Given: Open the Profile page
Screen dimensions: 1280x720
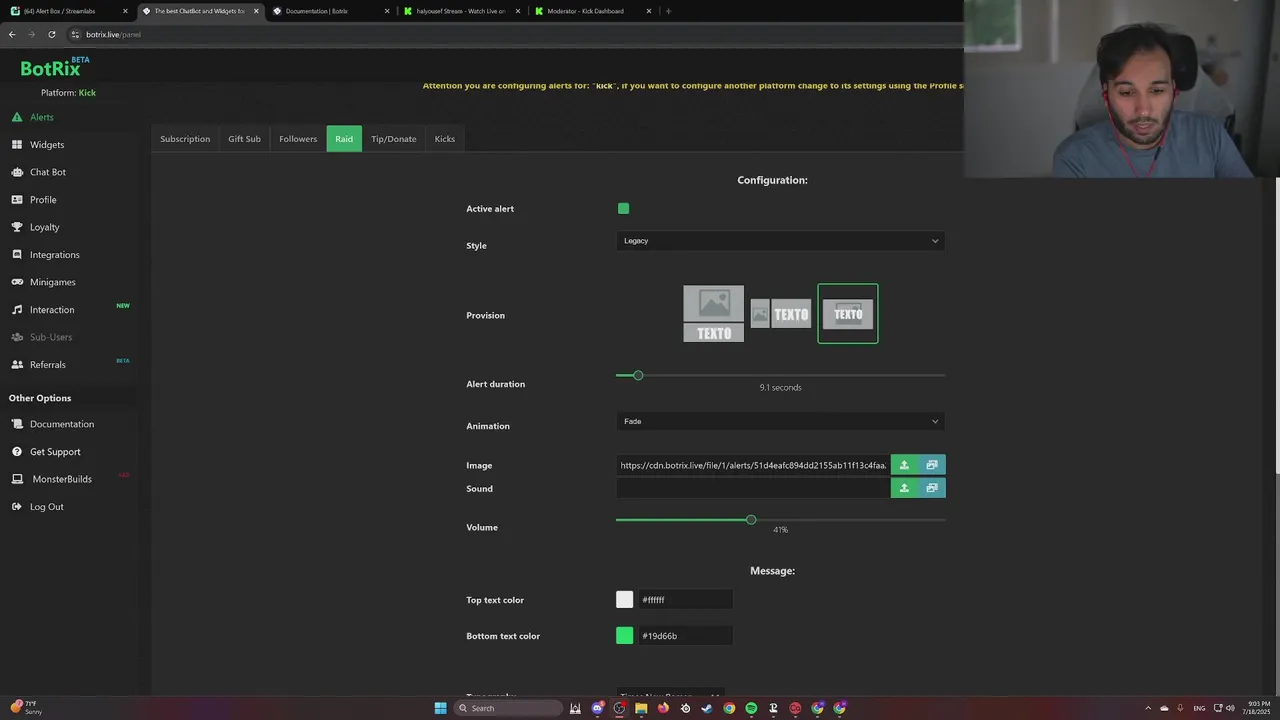Looking at the screenshot, I should click(x=43, y=200).
